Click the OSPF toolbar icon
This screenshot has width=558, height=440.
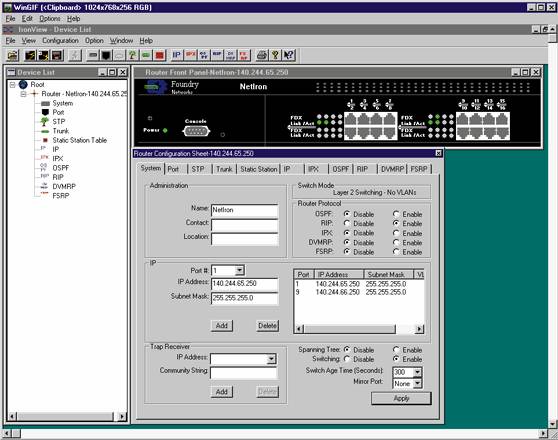pyautogui.click(x=204, y=55)
